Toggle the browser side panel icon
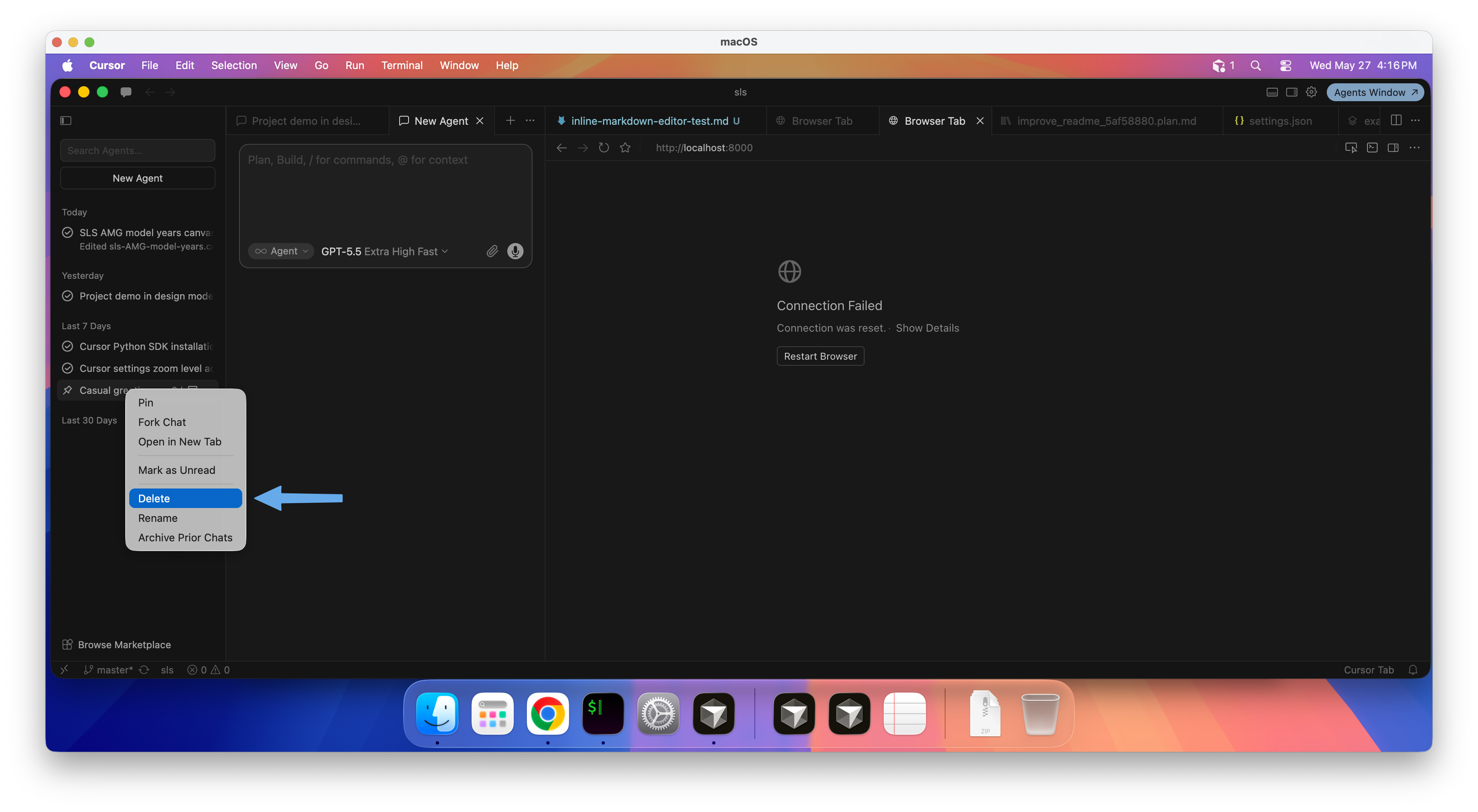 pyautogui.click(x=1393, y=148)
